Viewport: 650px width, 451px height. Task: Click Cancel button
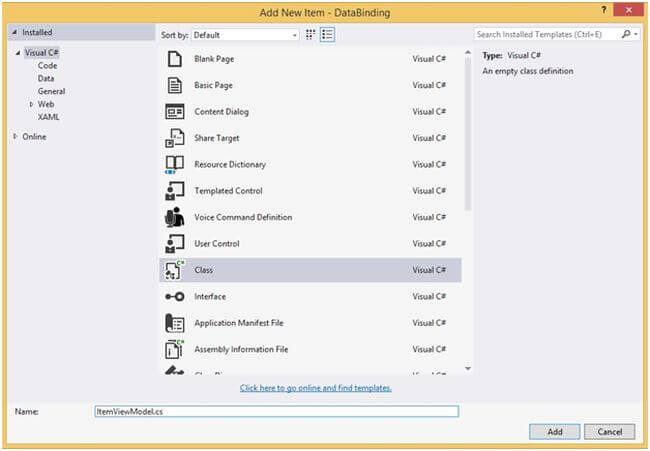point(609,432)
